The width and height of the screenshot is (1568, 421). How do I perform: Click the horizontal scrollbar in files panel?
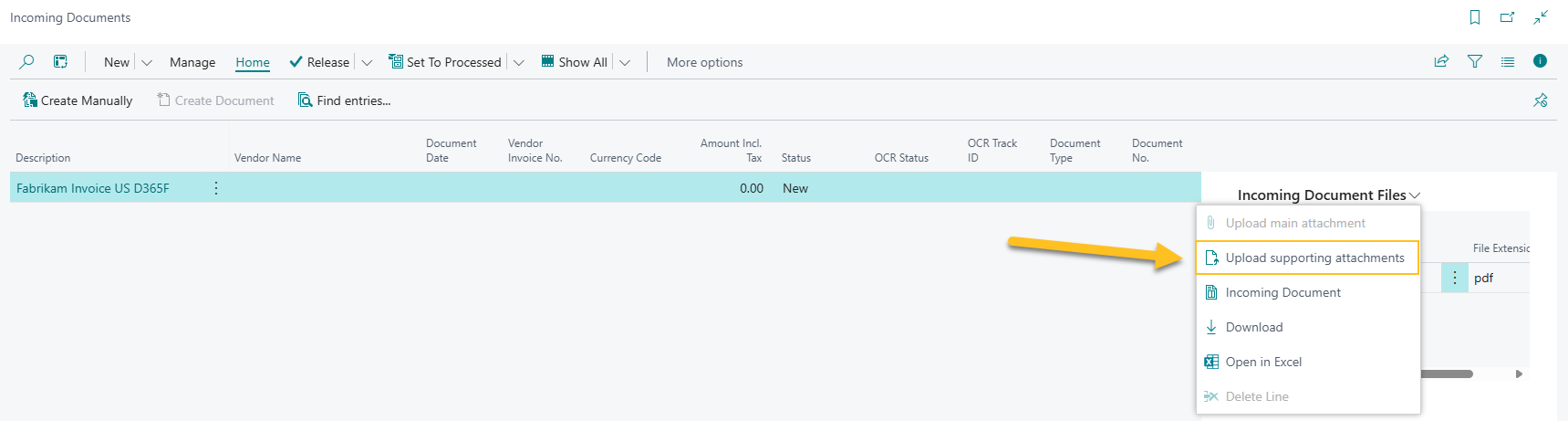coord(1447,374)
